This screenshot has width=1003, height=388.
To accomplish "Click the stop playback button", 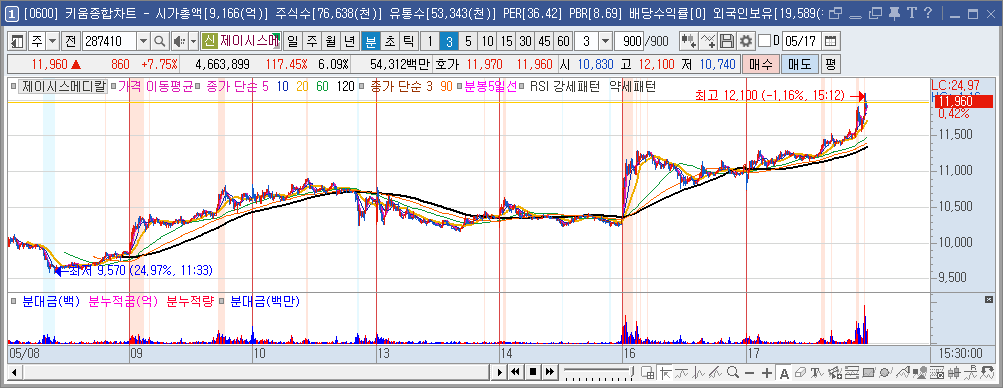I will pyautogui.click(x=533, y=372).
